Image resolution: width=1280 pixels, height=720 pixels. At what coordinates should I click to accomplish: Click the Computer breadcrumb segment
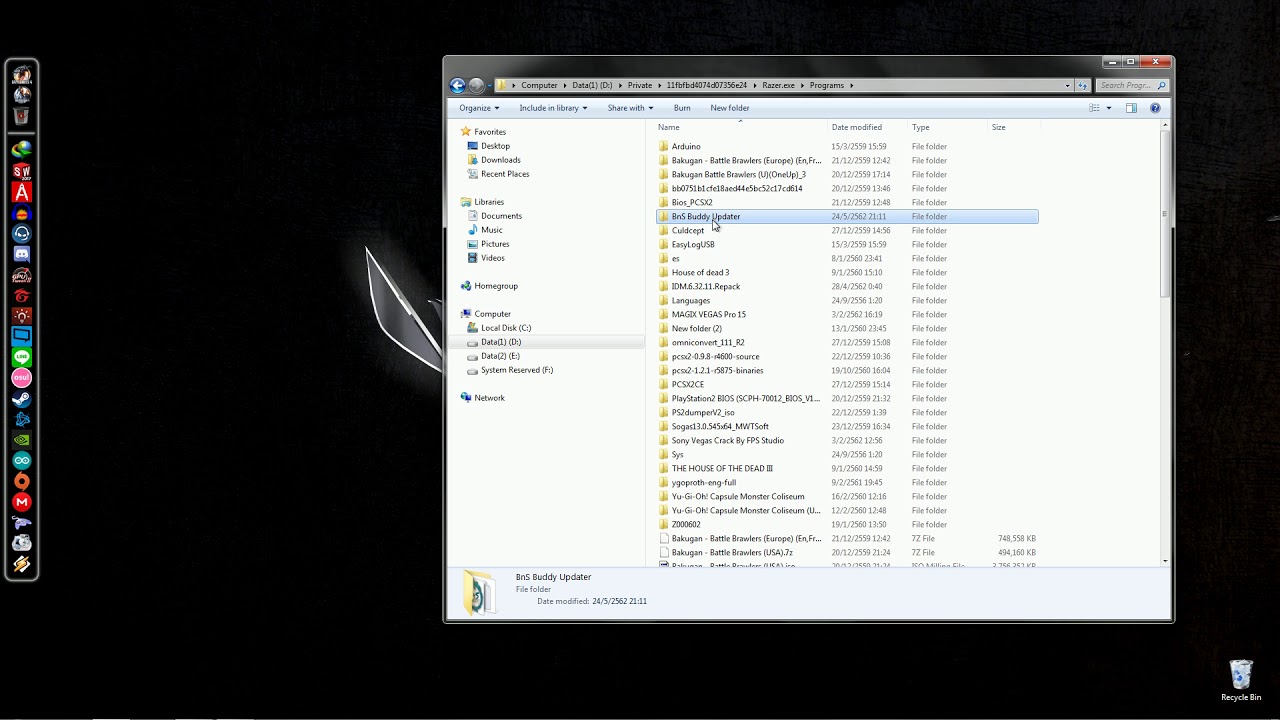click(539, 85)
